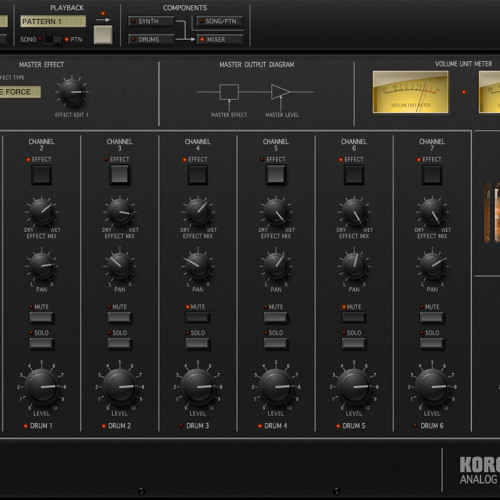
Task: Open the SONG/PTN component
Action: [220, 21]
